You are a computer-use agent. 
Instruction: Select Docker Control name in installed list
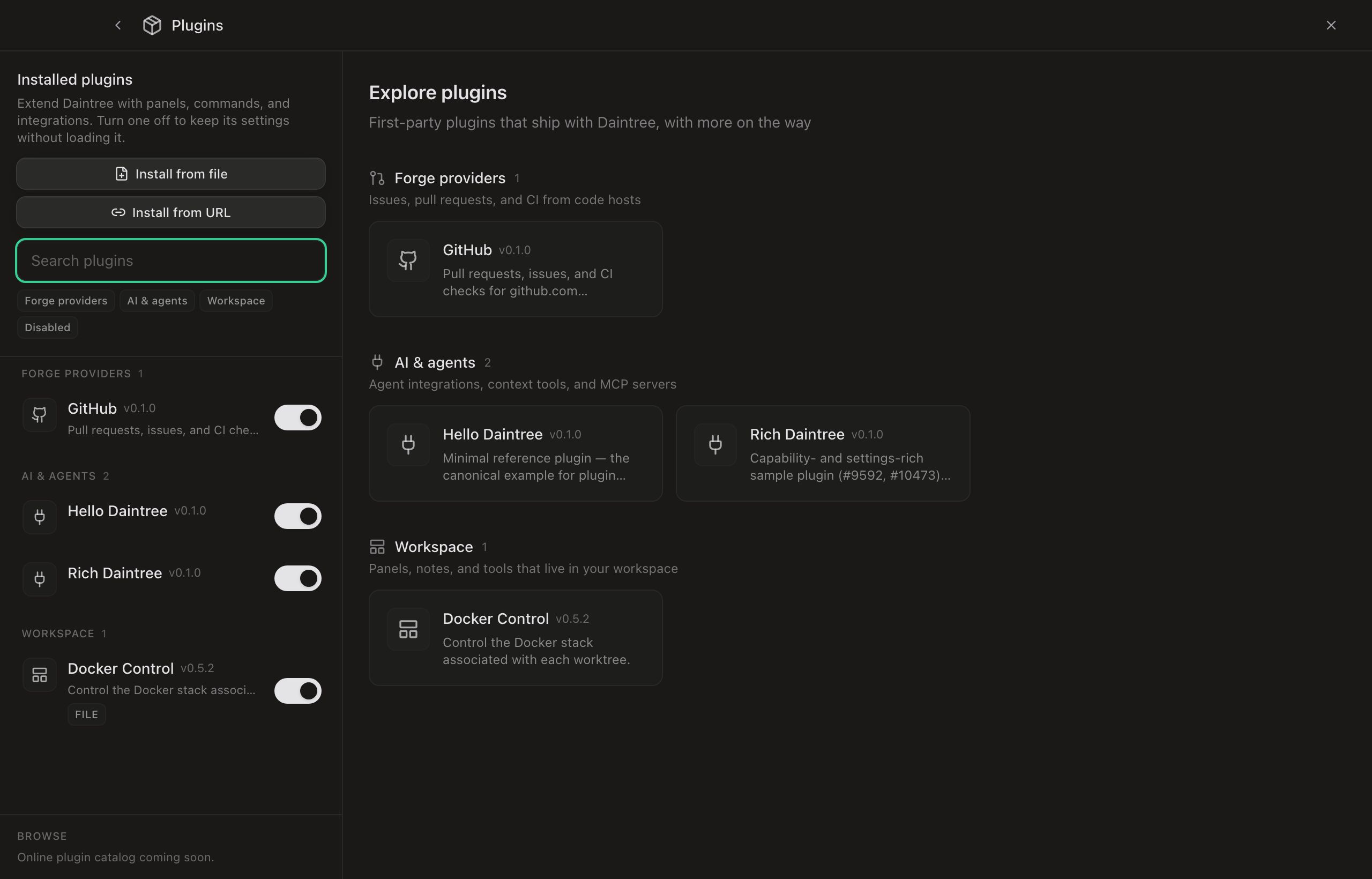click(x=121, y=668)
